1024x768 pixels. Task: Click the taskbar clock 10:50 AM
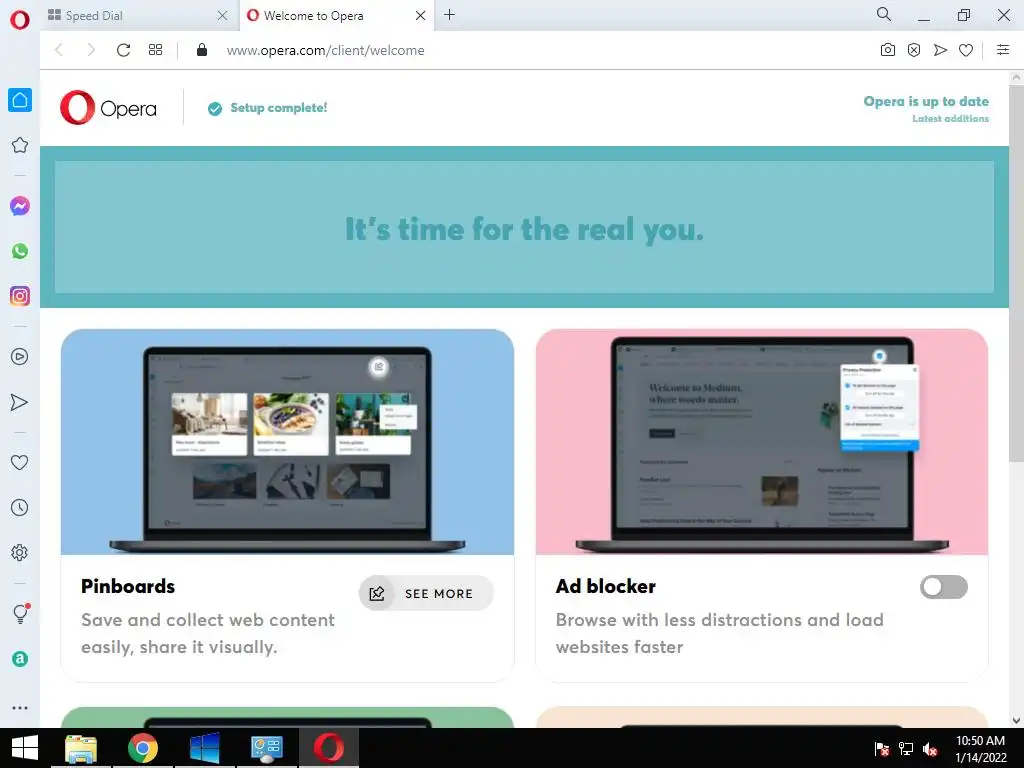point(980,741)
